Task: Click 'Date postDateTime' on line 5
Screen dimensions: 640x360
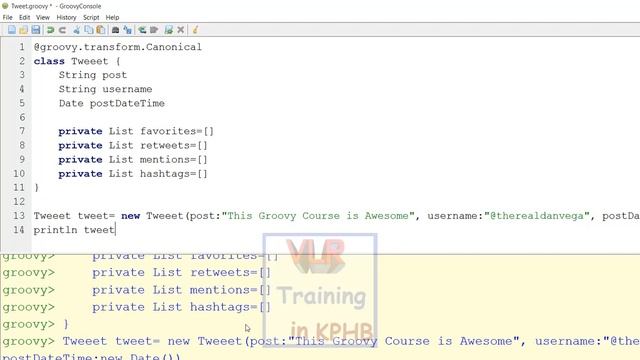Action: point(112,103)
